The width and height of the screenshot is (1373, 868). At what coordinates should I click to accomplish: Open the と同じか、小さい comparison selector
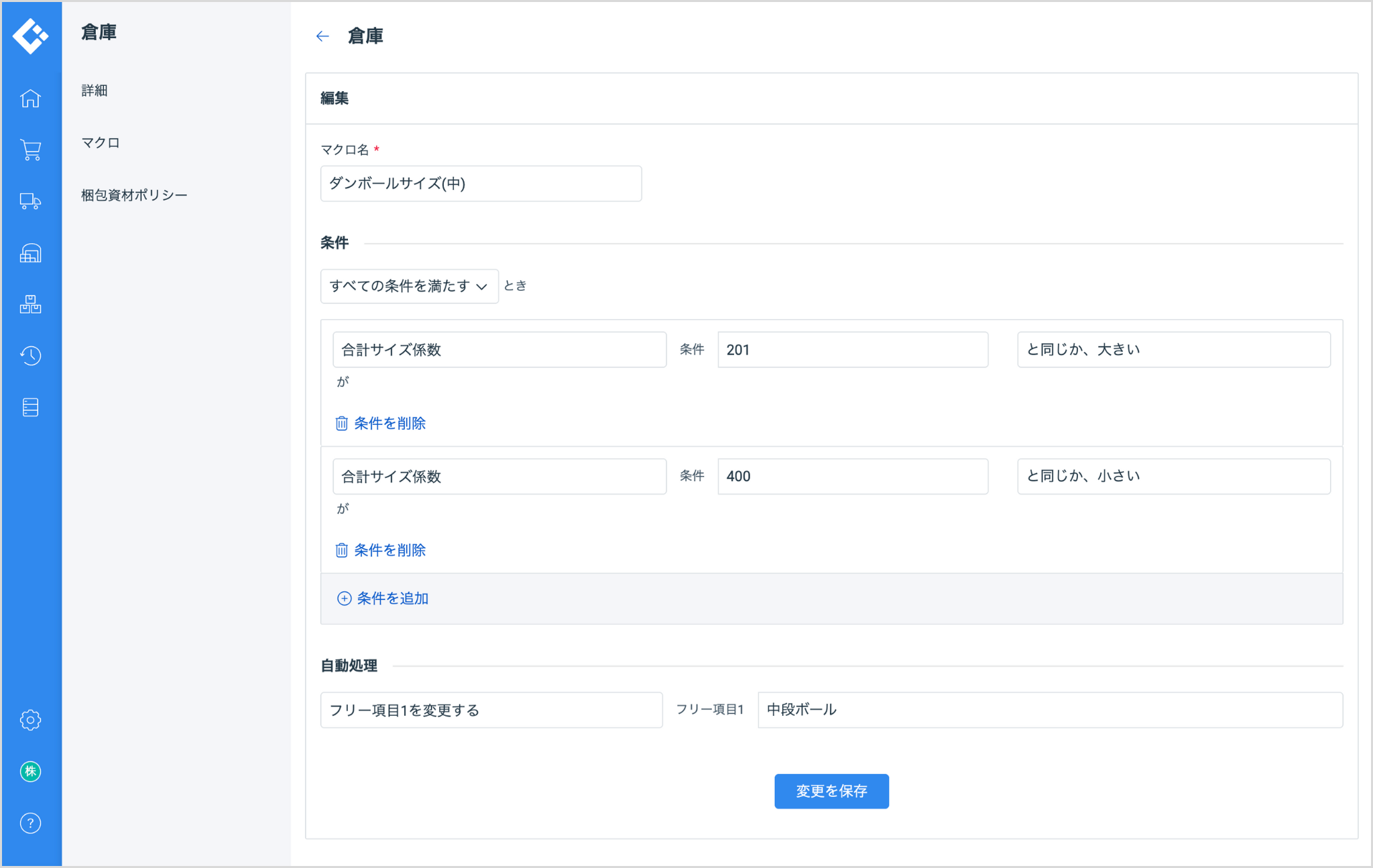tap(1173, 477)
